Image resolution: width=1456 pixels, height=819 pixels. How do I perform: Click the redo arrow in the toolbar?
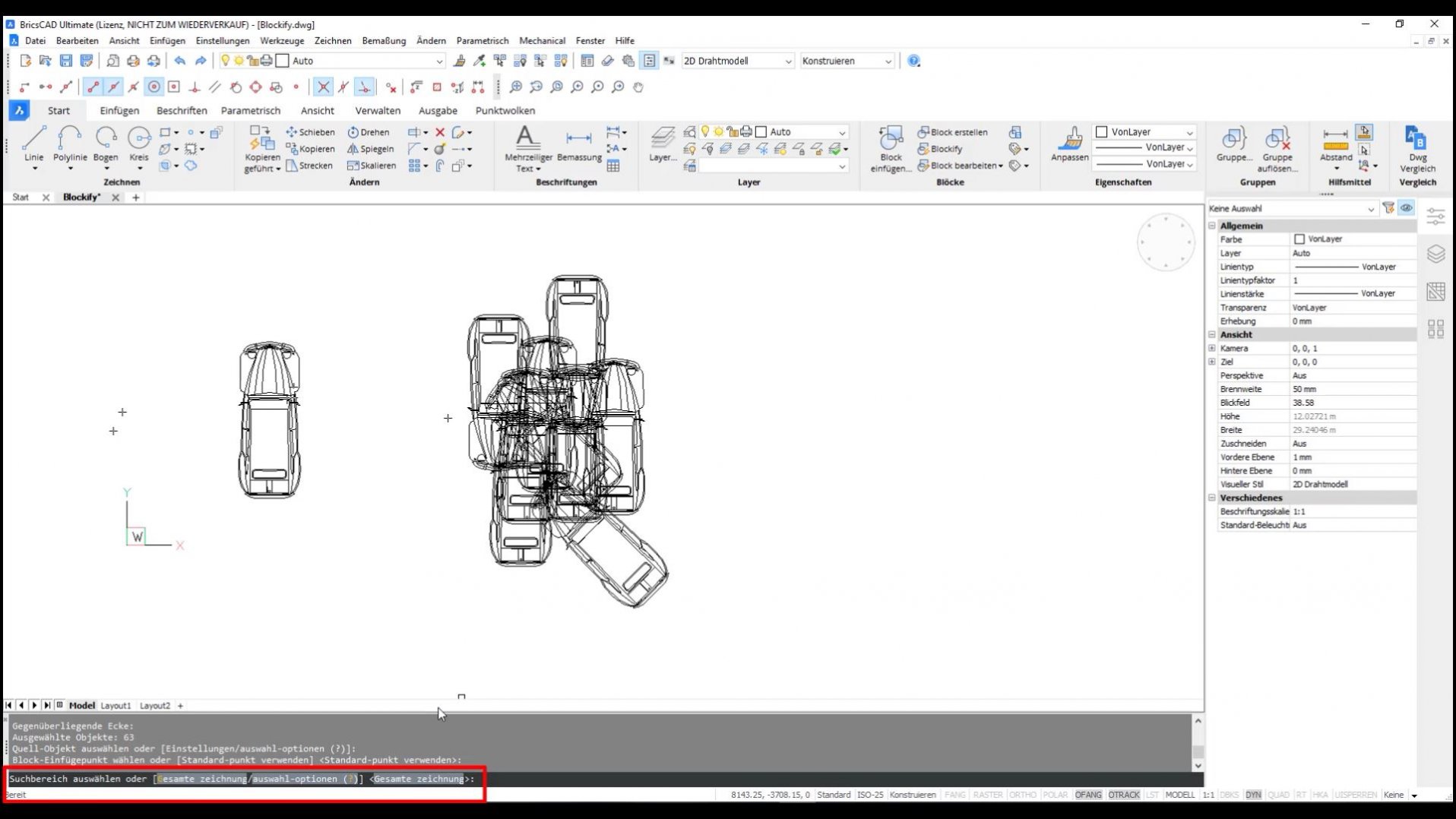(x=201, y=61)
